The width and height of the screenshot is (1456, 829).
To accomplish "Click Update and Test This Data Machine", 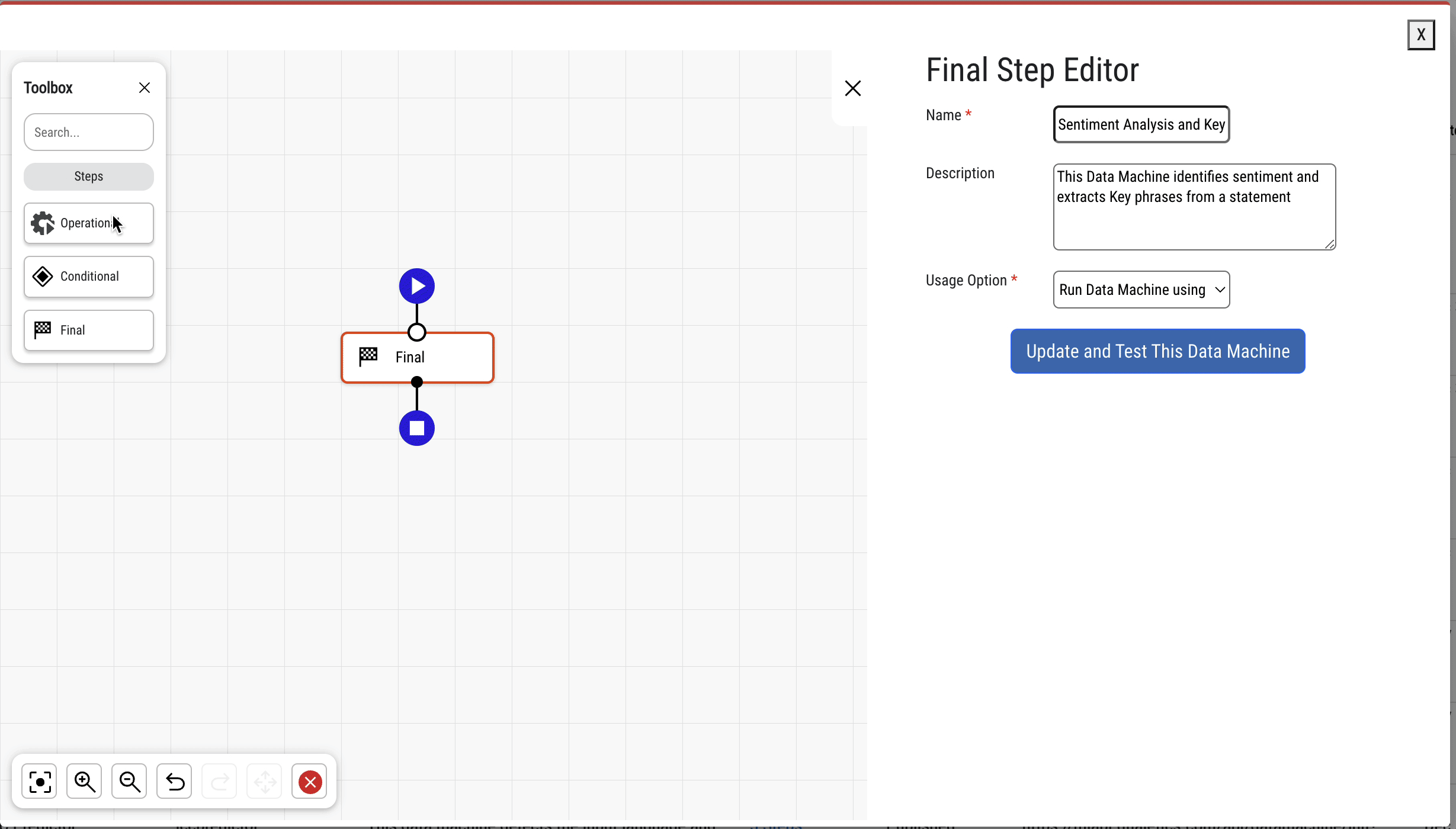I will point(1157,351).
